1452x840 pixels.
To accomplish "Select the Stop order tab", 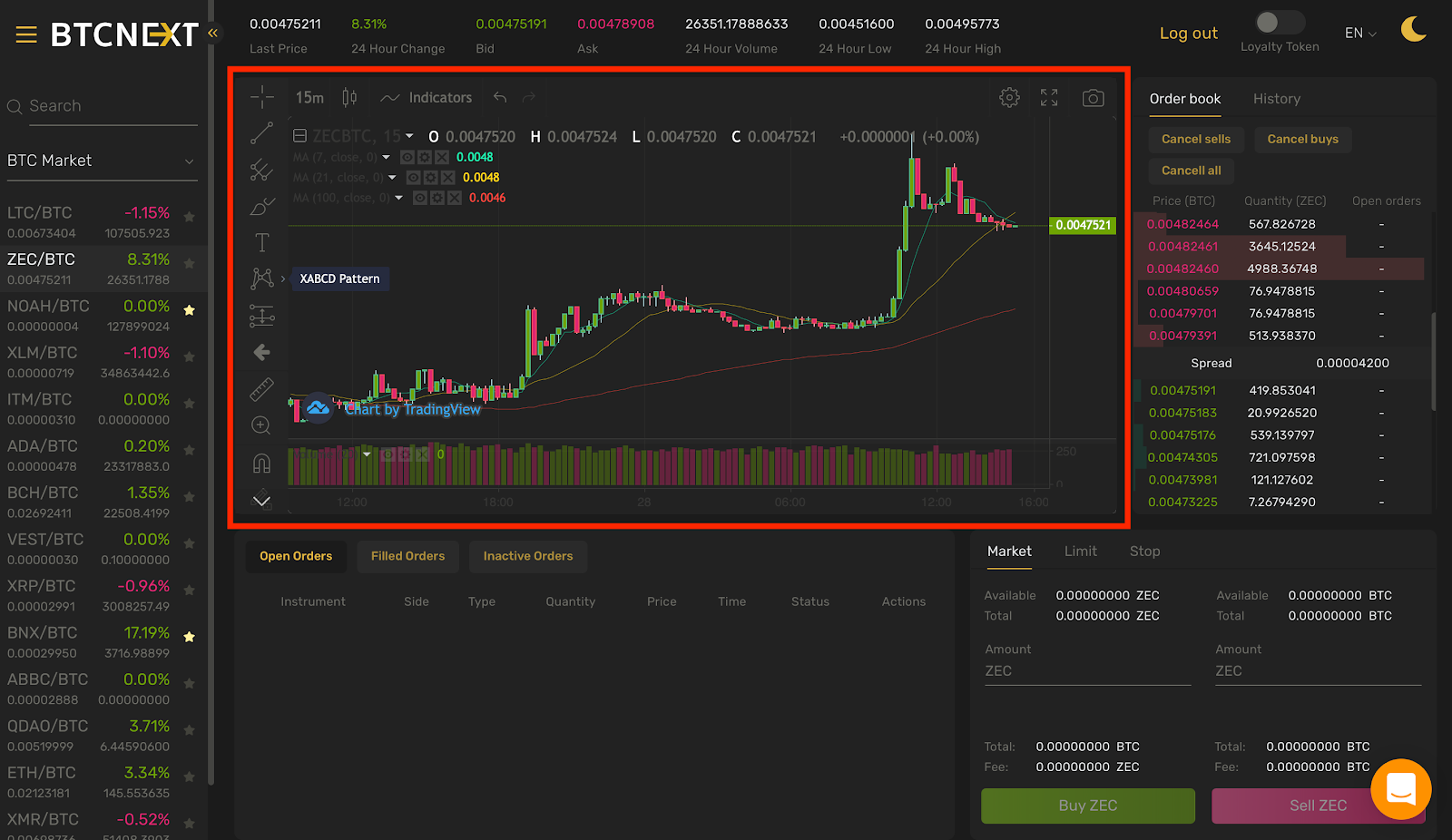I will (1144, 552).
